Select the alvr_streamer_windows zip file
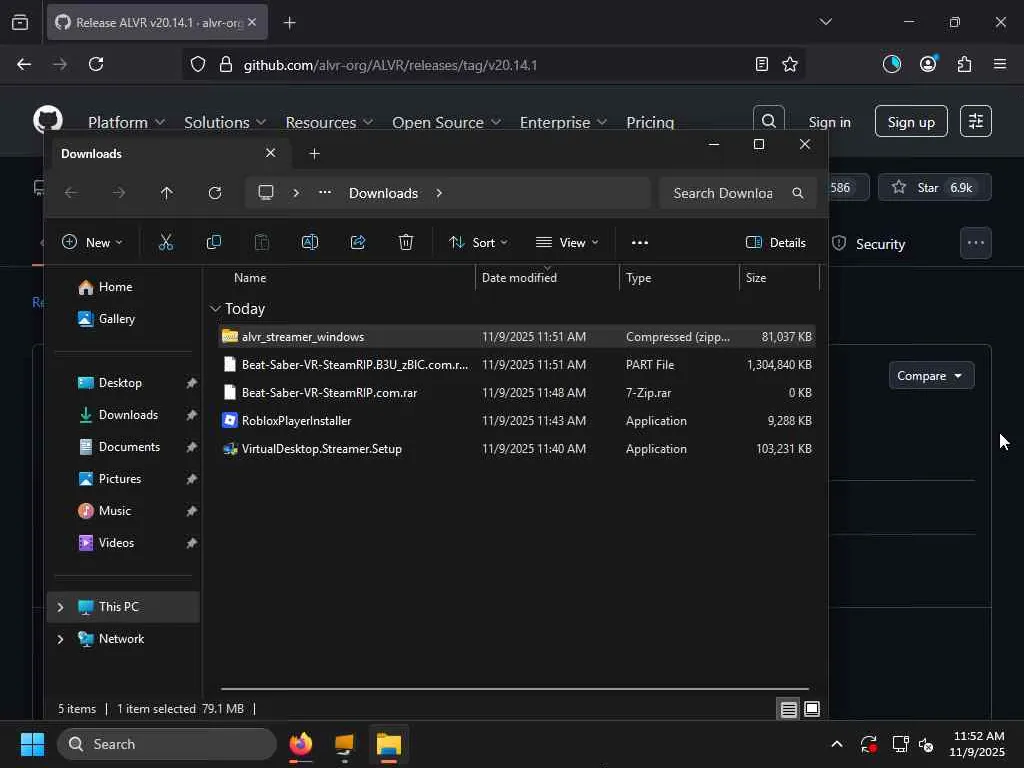The image size is (1024, 768). (517, 336)
